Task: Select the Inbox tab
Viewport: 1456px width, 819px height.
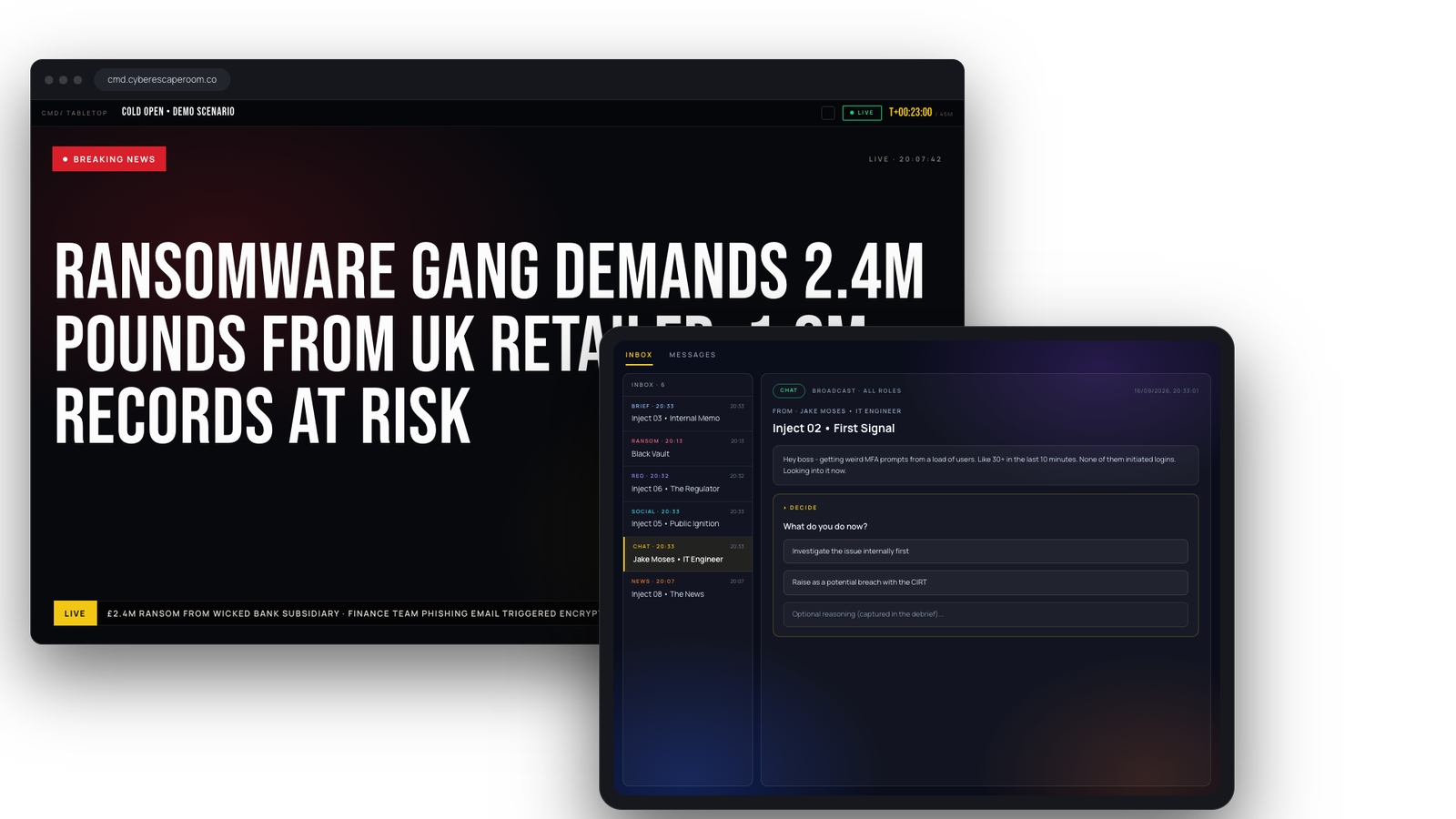Action: pyautogui.click(x=639, y=355)
